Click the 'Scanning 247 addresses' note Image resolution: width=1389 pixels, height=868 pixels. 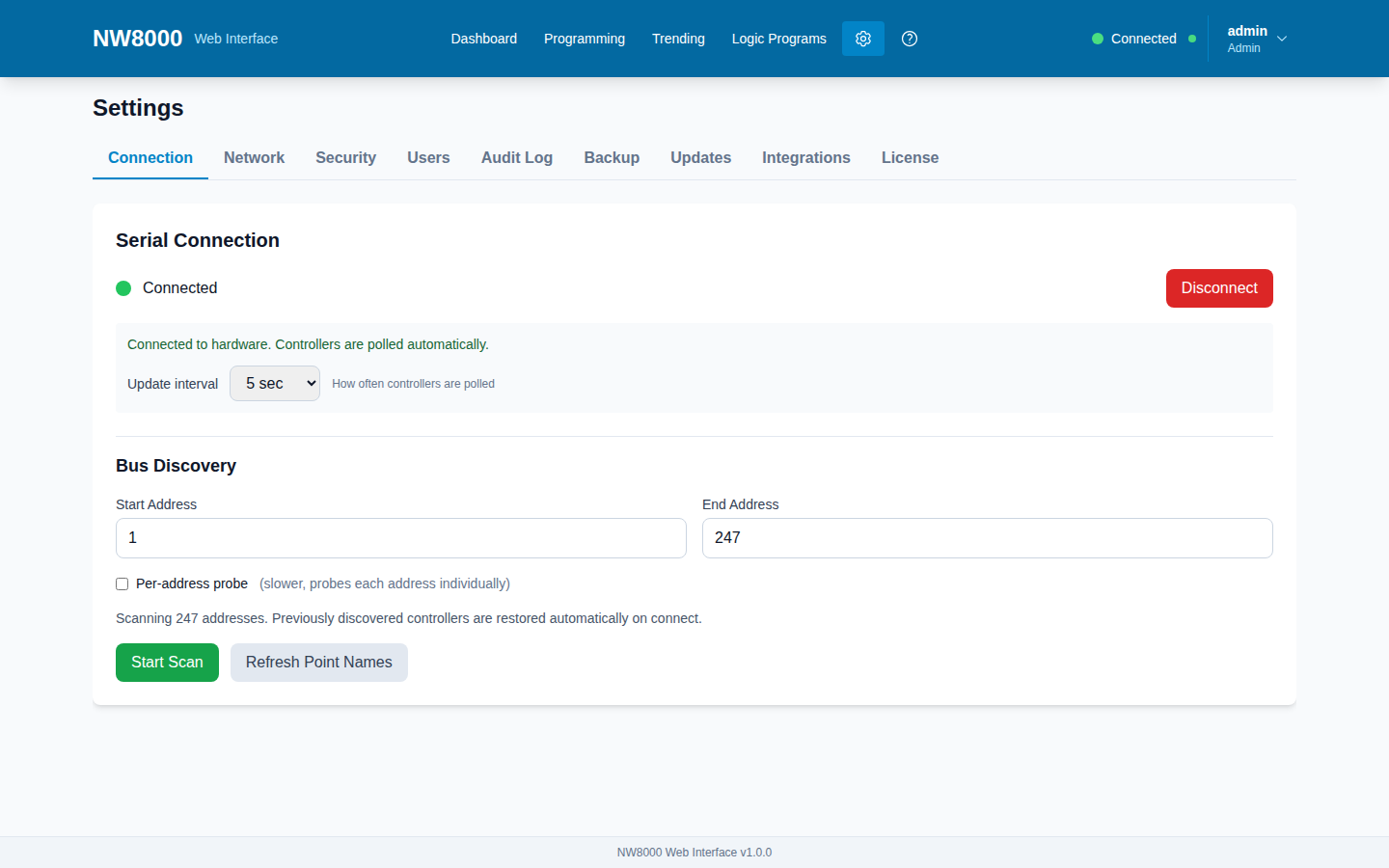(x=409, y=618)
